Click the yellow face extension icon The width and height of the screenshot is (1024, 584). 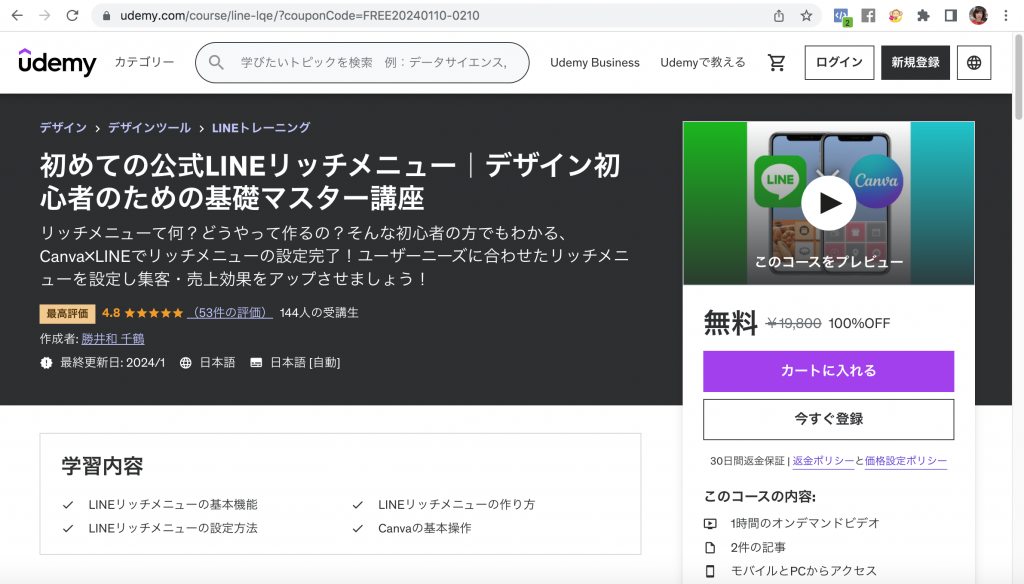pos(895,16)
